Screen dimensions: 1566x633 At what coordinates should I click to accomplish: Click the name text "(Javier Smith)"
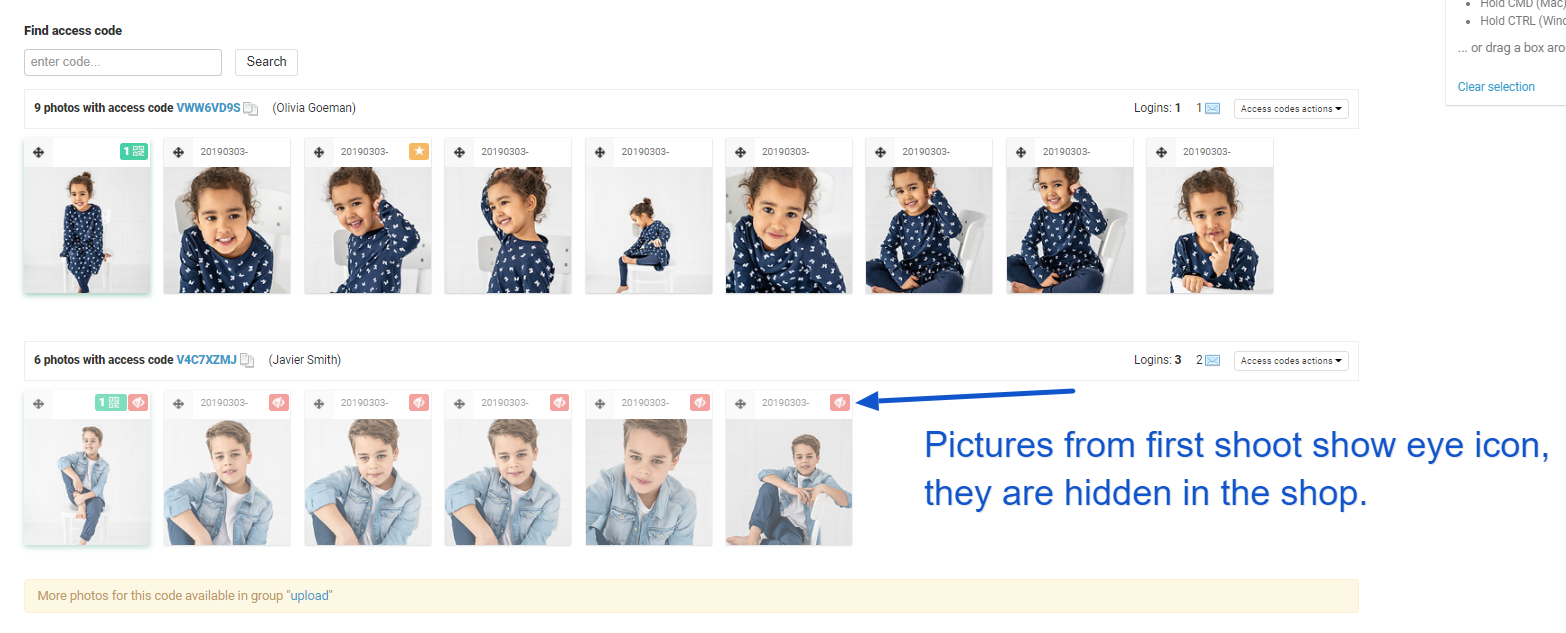[x=305, y=360]
